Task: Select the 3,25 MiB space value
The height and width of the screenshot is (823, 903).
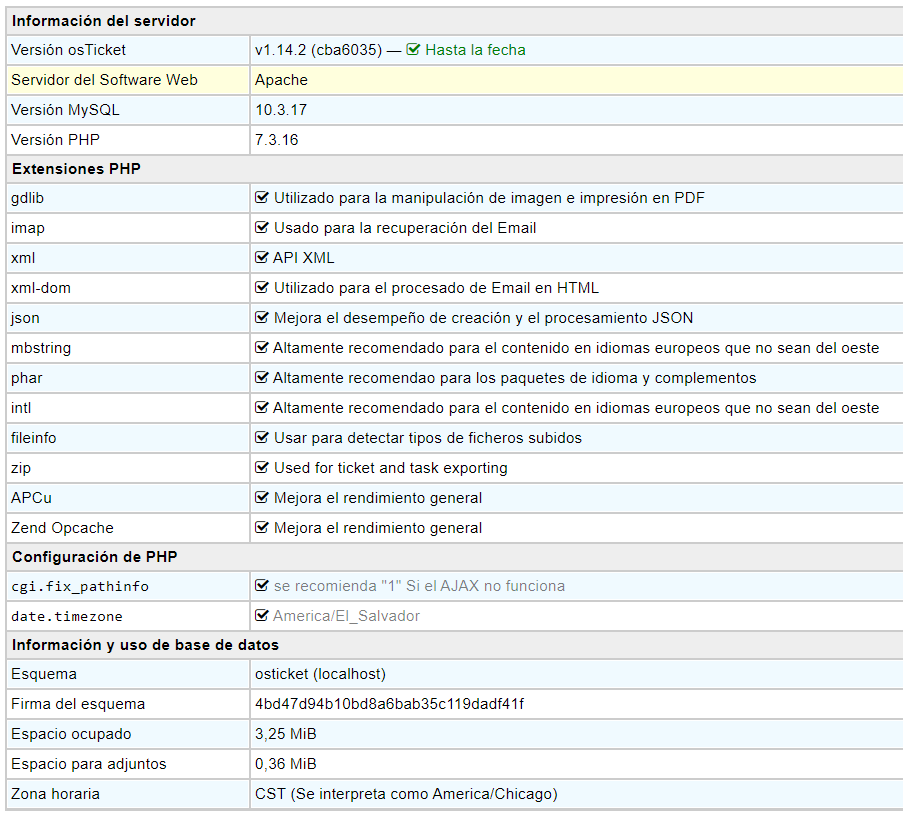Action: pos(286,734)
